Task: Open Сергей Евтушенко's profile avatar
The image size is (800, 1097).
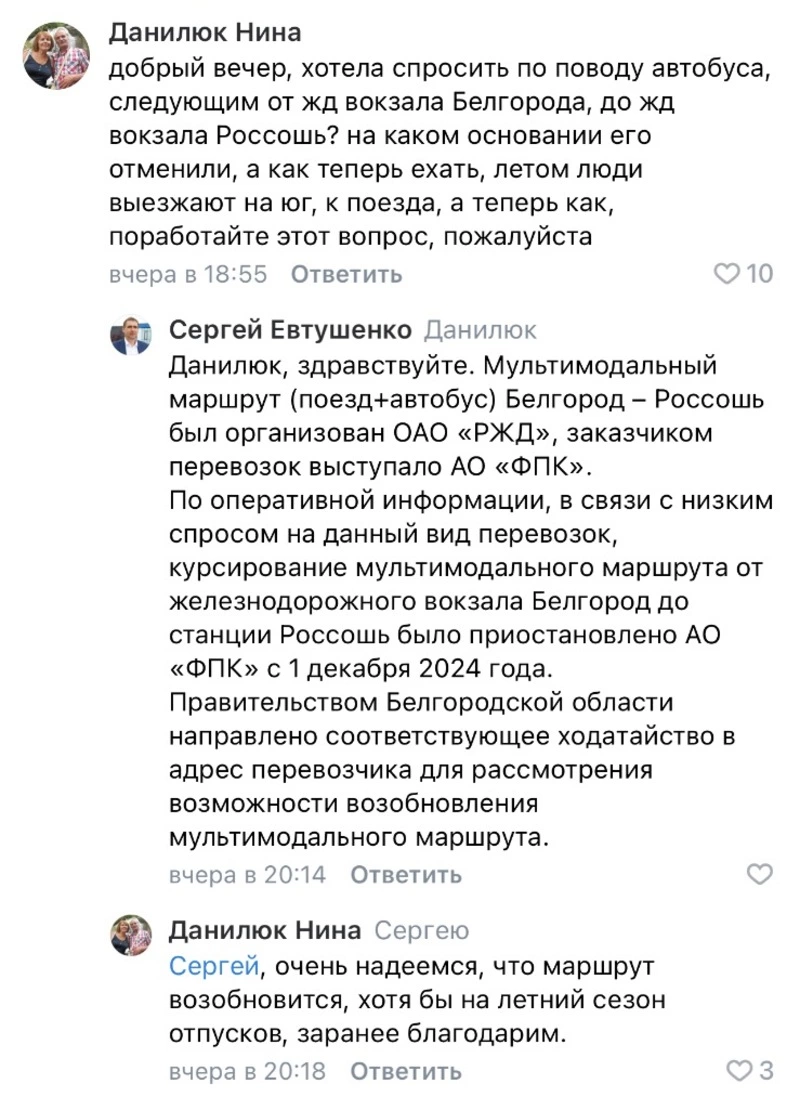Action: point(131,335)
